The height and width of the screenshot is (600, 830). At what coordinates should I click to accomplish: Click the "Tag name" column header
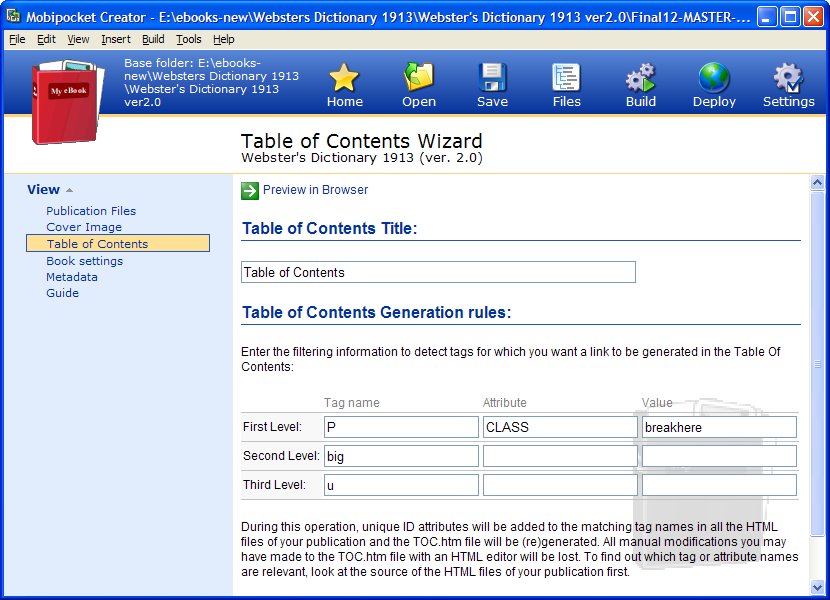coord(351,402)
